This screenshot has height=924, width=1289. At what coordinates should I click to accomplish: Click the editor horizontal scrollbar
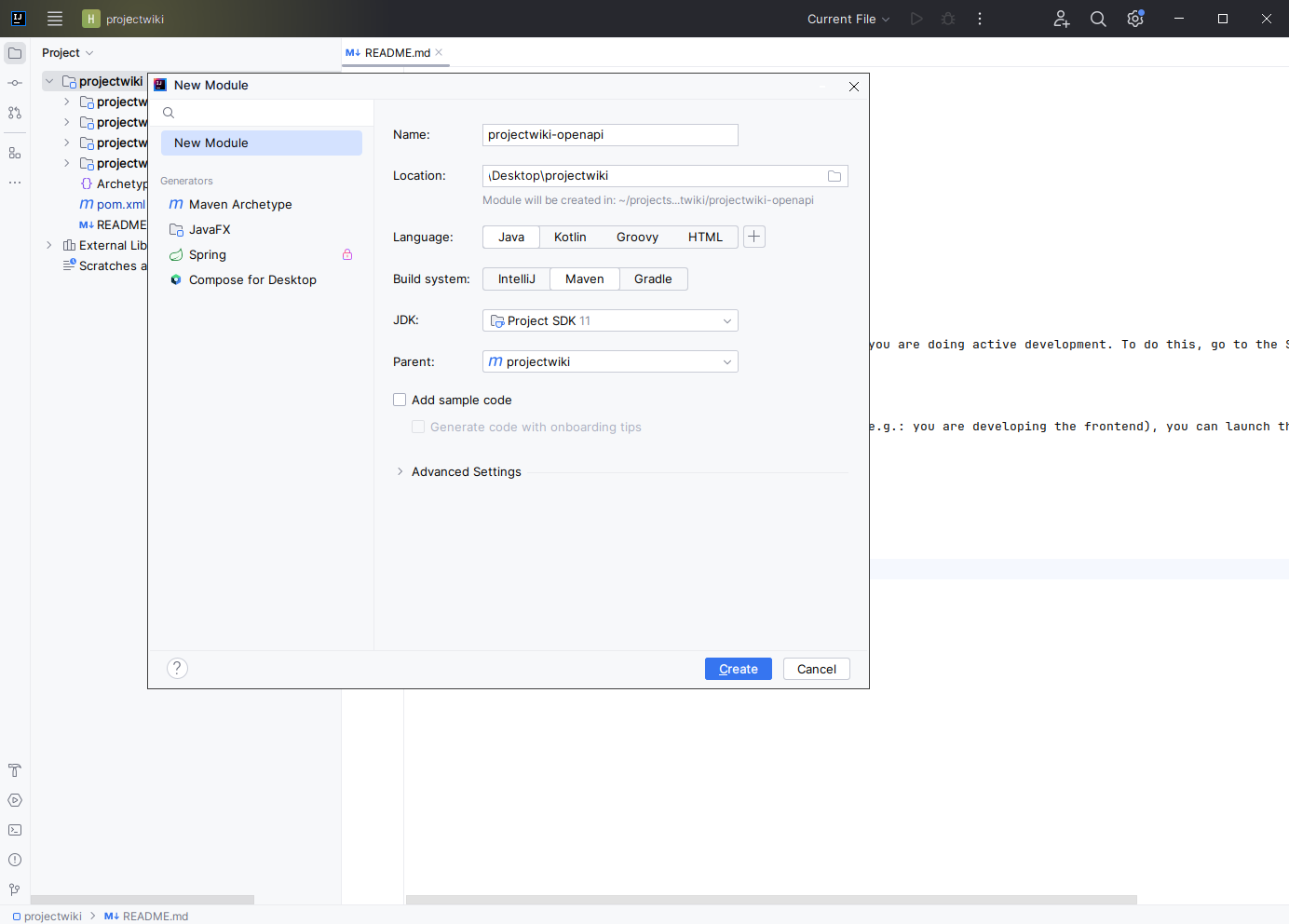[x=771, y=900]
